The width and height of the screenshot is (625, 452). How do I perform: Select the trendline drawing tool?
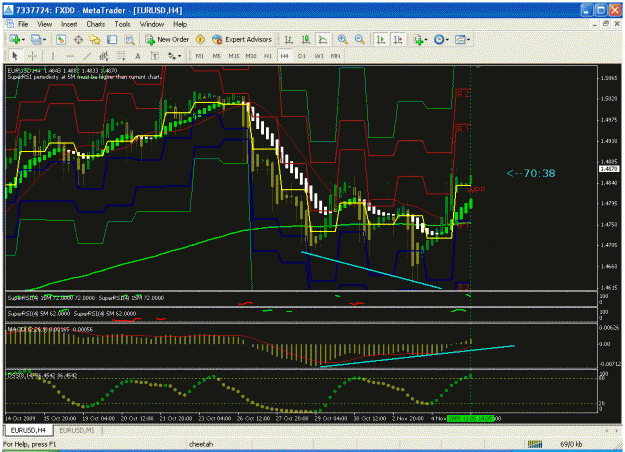click(87, 56)
